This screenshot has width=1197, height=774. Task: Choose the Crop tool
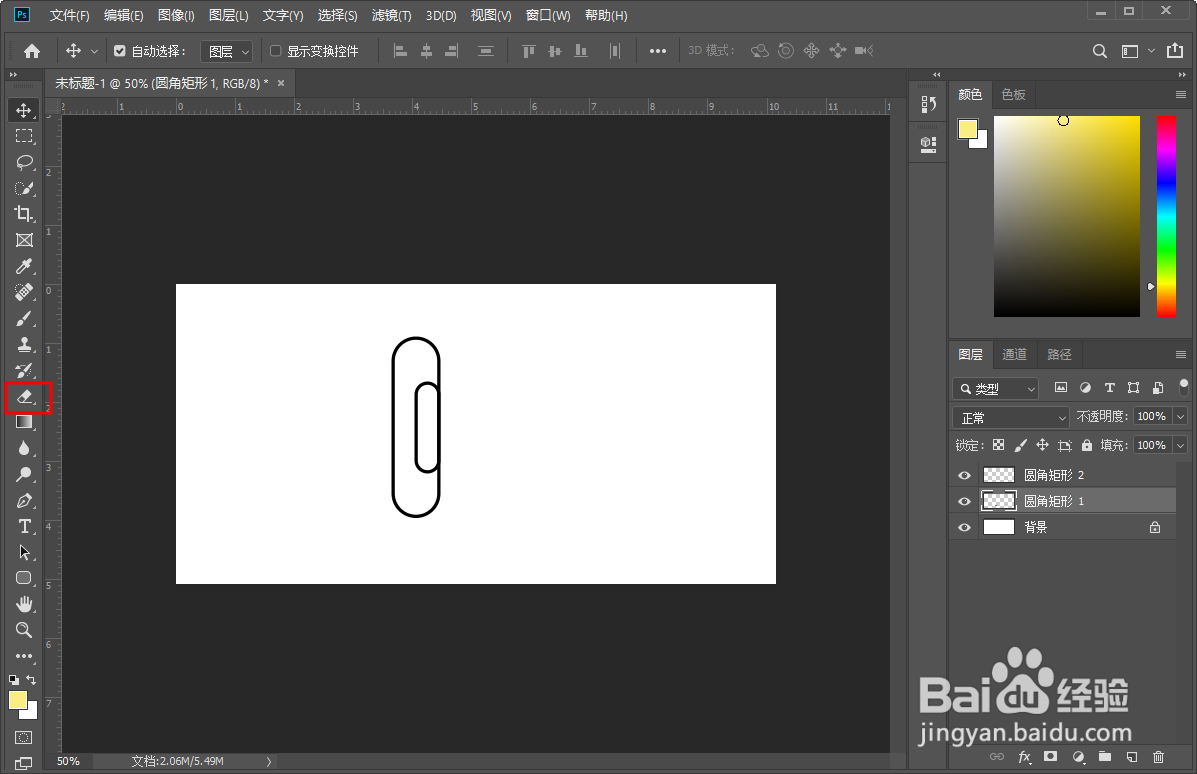click(24, 214)
